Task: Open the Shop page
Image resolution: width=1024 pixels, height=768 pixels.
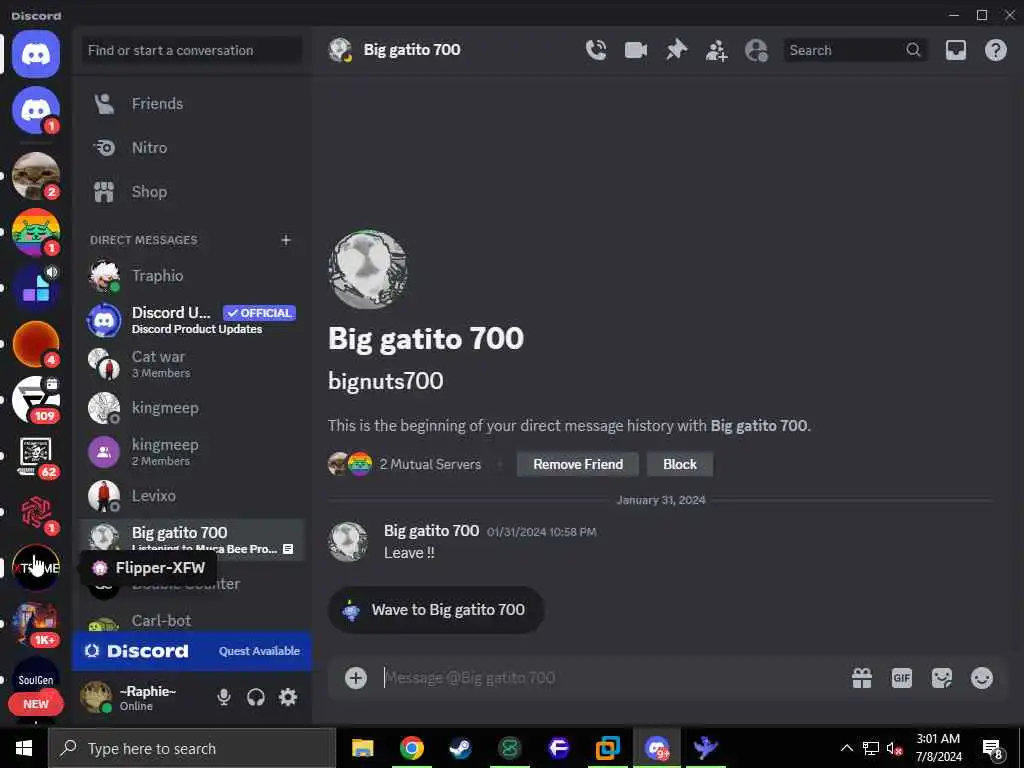Action: point(191,192)
